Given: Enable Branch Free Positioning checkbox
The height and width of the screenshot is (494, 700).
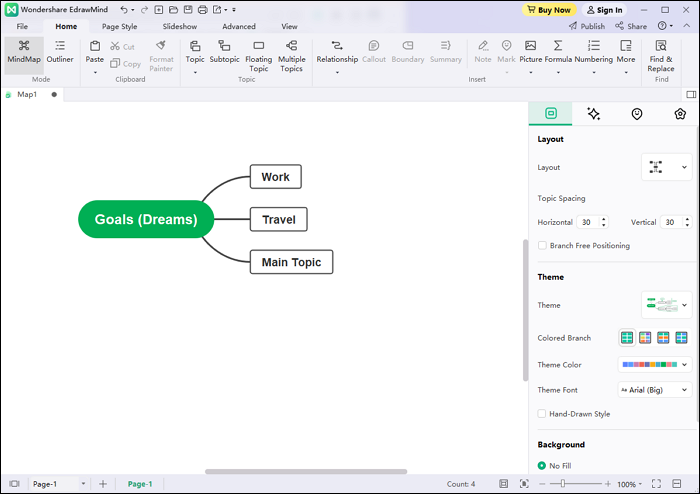Looking at the screenshot, I should click(542, 245).
